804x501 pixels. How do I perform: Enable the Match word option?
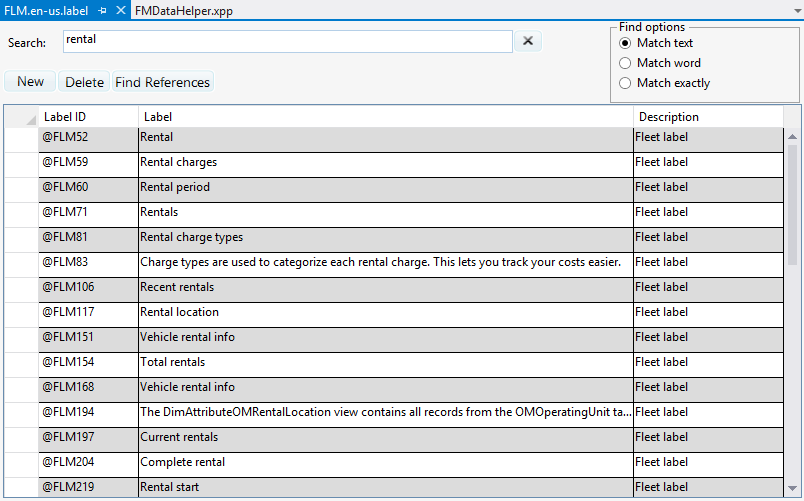click(626, 63)
